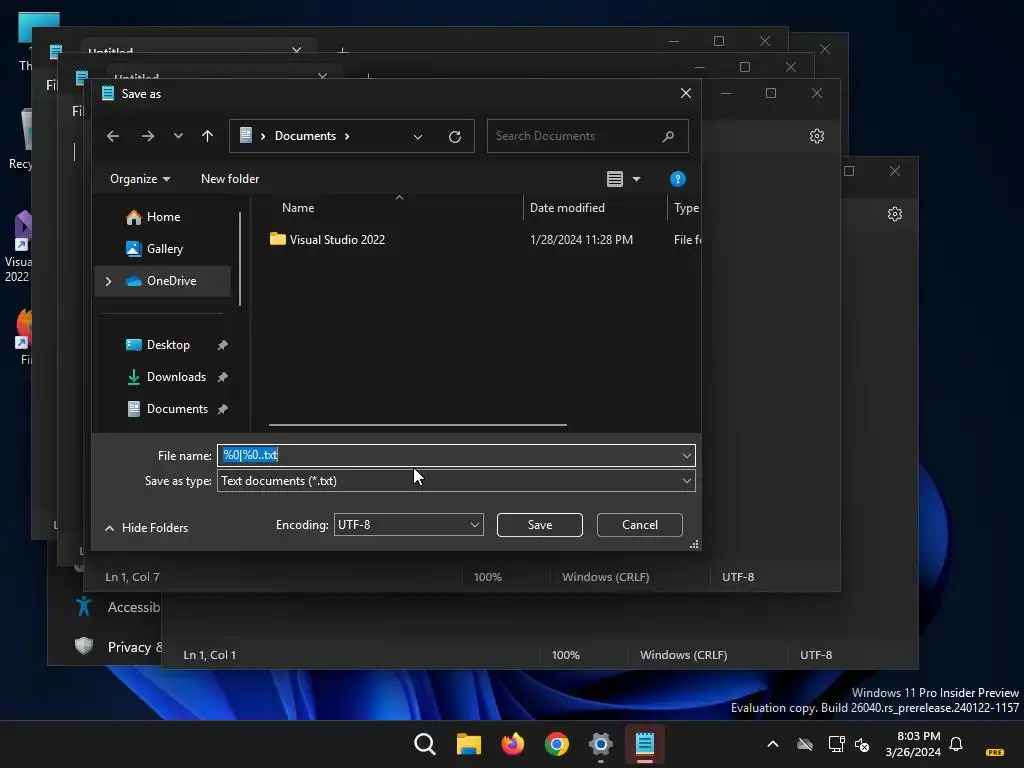1024x768 pixels.
Task: Sort by Name column header
Action: tap(298, 208)
